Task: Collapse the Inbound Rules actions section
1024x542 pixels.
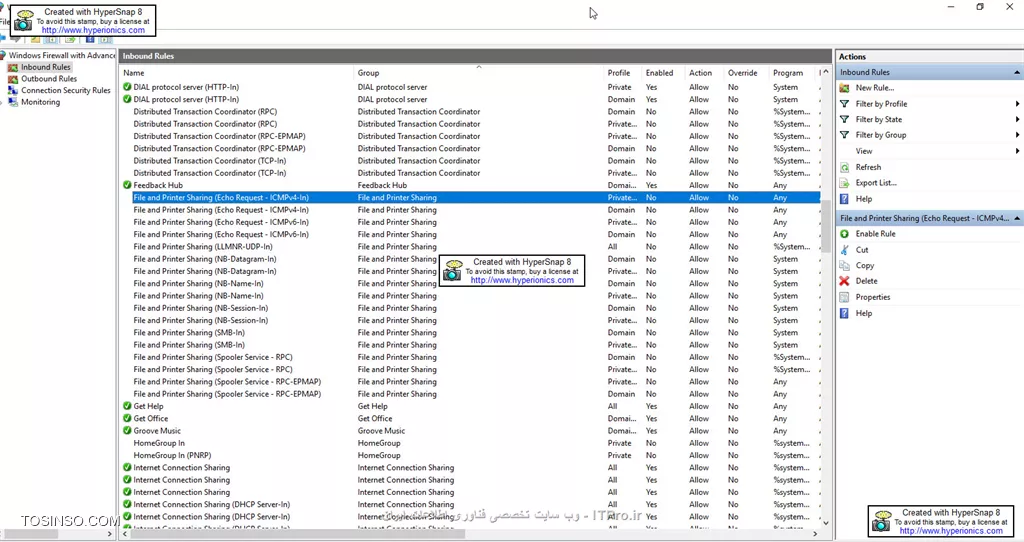Action: coord(1017,72)
